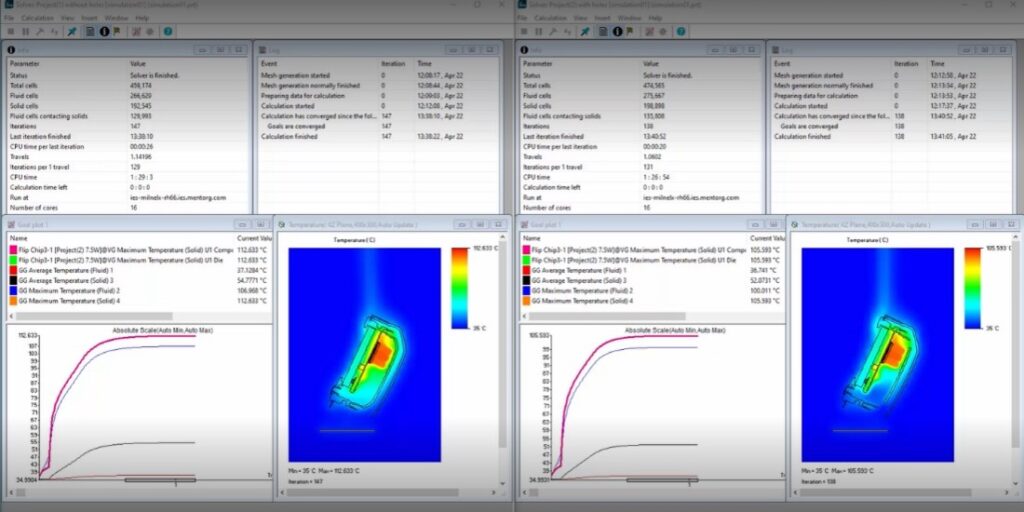Click the Pause icon in left solver toolbar
The width and height of the screenshot is (1024, 512).
click(24, 31)
